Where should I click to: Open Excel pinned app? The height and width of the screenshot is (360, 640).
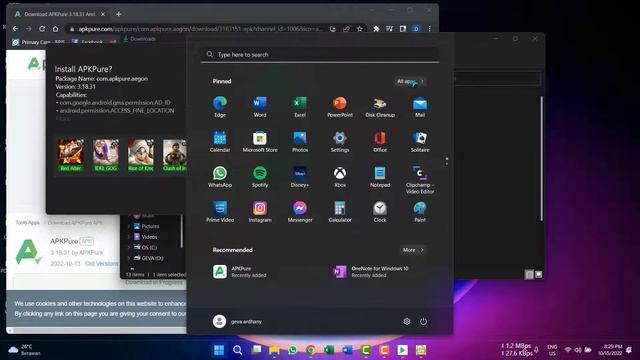[x=300, y=107]
